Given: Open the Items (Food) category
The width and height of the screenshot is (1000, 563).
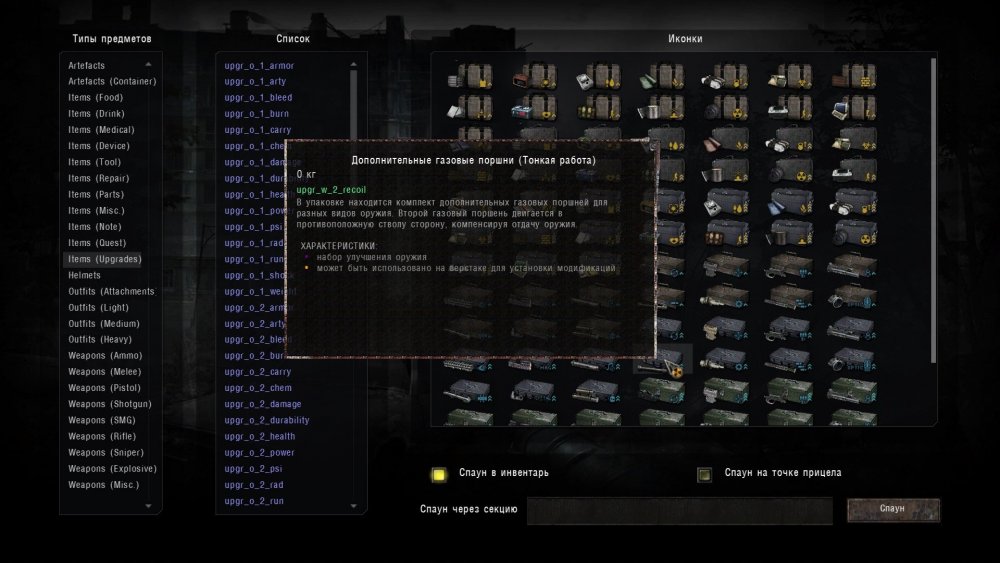Looking at the screenshot, I should [96, 98].
